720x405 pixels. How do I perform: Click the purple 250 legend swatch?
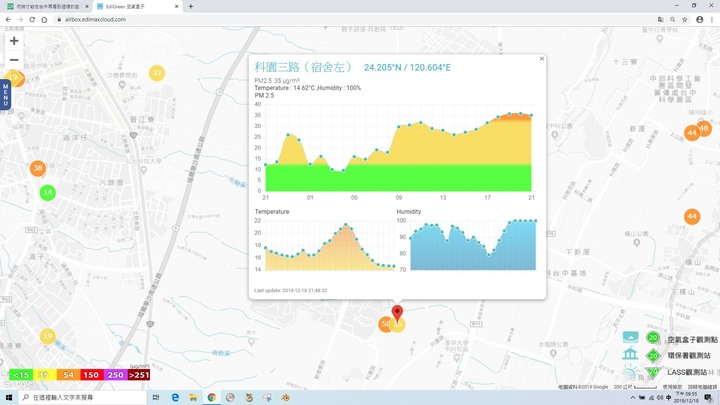pyautogui.click(x=115, y=375)
